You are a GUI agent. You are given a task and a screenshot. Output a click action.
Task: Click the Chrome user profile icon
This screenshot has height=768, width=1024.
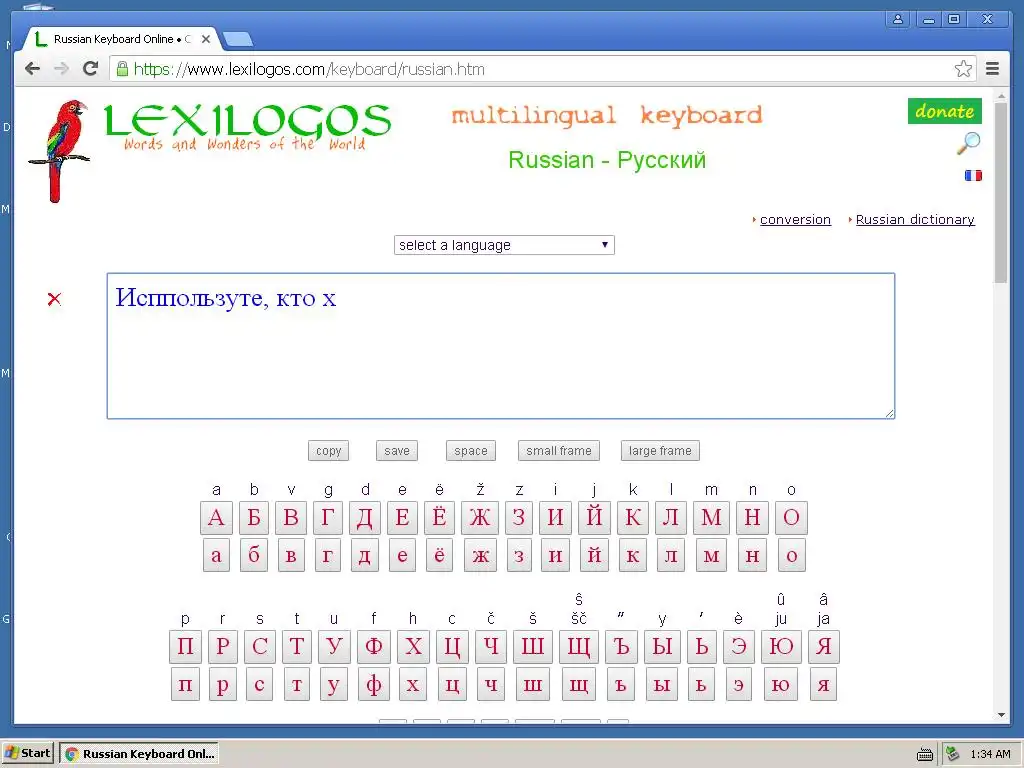(898, 19)
